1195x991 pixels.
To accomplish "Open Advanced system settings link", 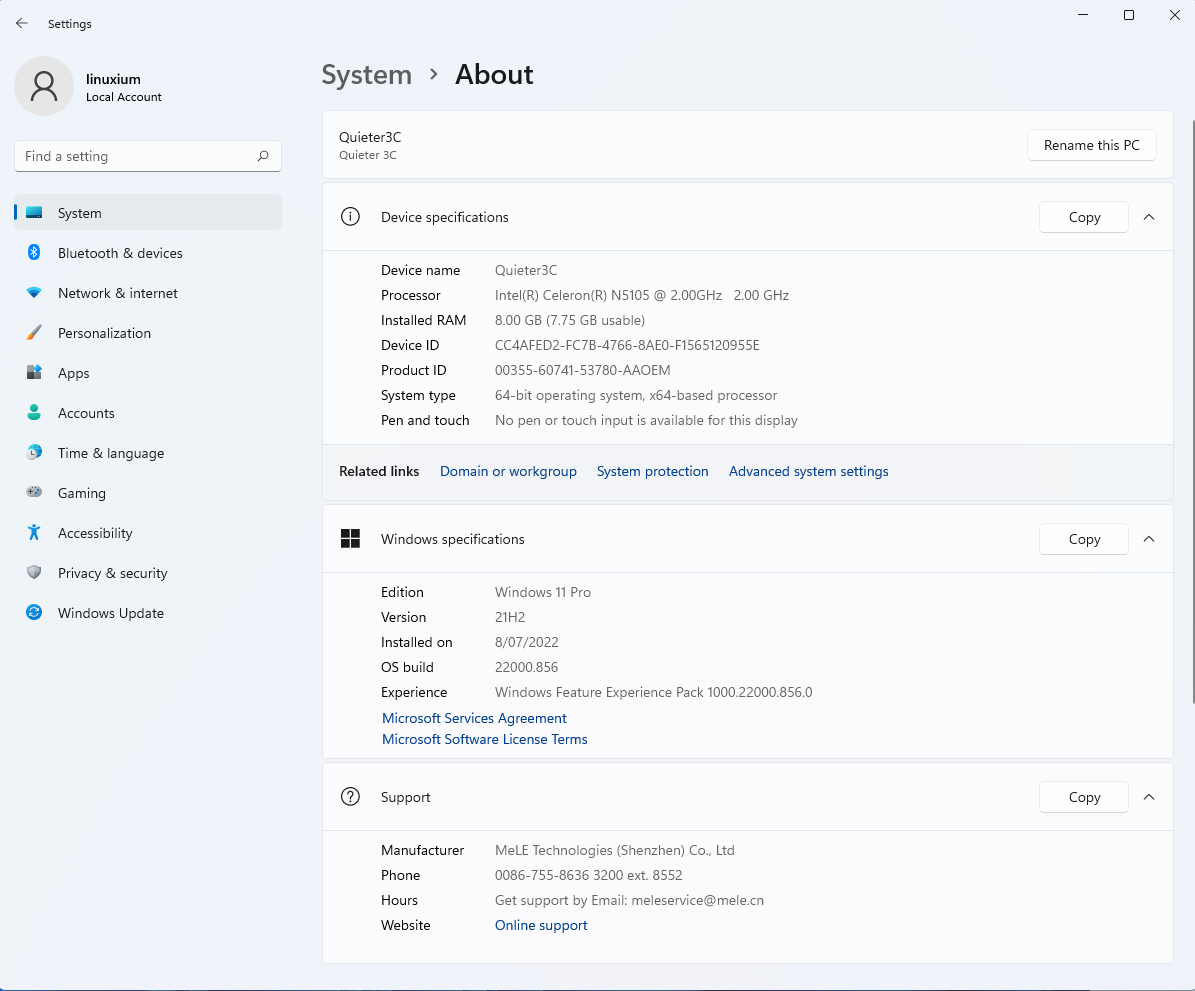I will coord(809,471).
